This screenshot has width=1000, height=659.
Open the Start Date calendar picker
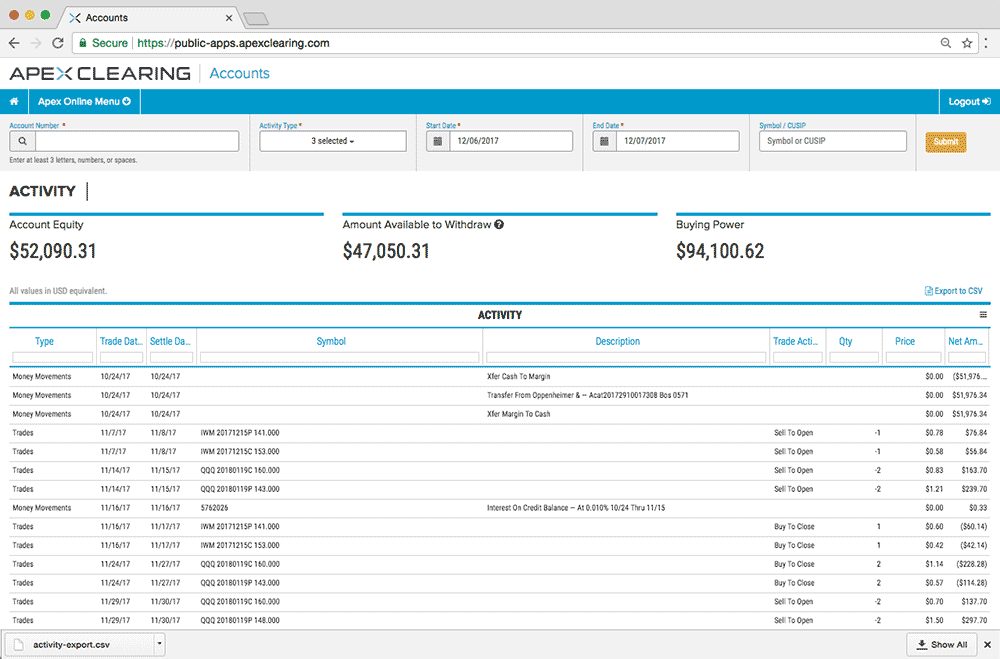pos(437,141)
